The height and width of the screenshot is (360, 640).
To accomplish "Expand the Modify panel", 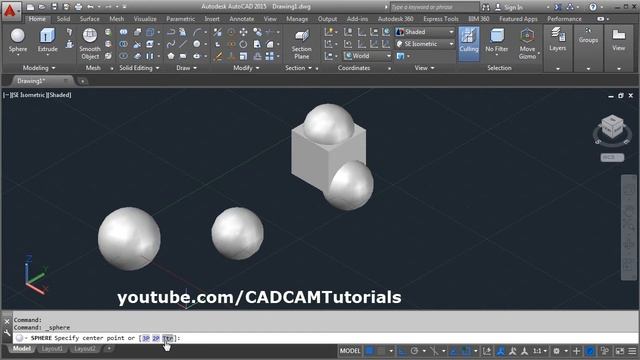I will 246,68.
